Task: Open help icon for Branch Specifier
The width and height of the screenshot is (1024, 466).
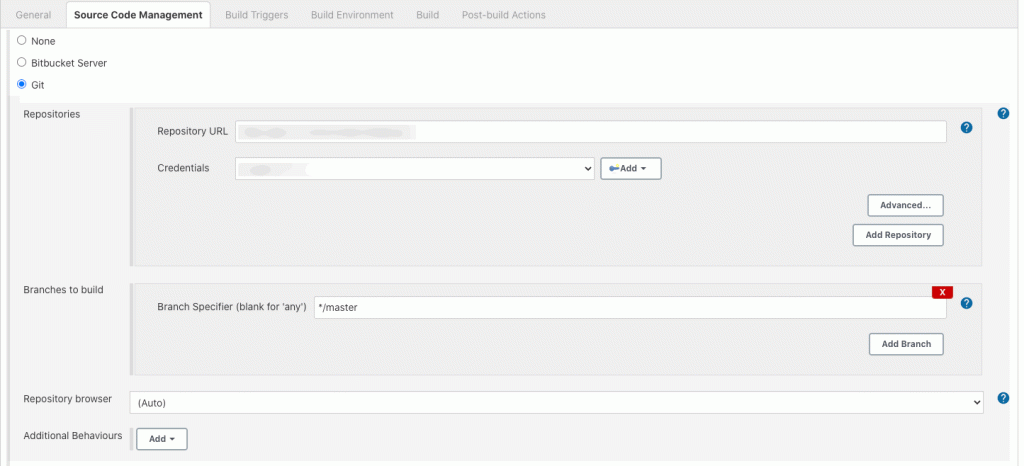Action: (x=966, y=303)
